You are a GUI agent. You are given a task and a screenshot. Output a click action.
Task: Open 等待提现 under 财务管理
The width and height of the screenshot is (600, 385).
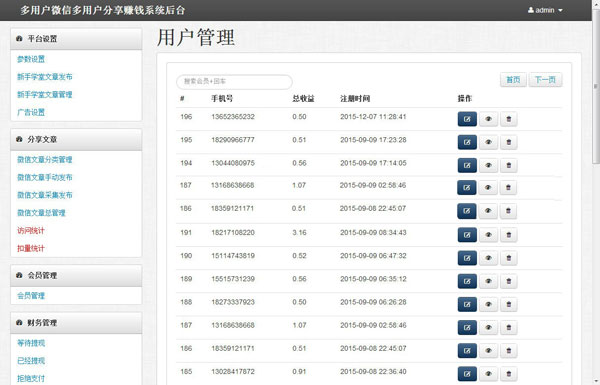coord(31,343)
